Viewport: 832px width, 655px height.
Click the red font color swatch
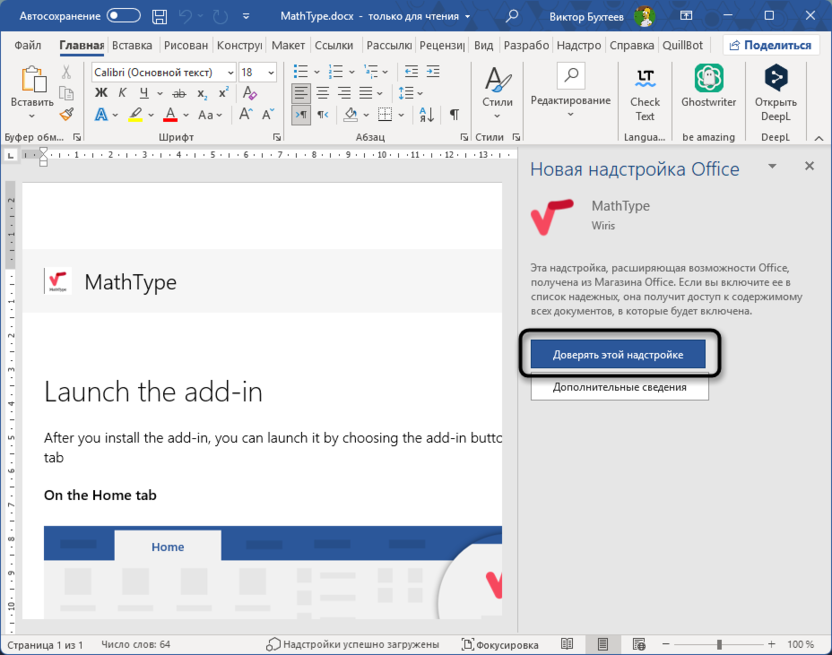(171, 115)
